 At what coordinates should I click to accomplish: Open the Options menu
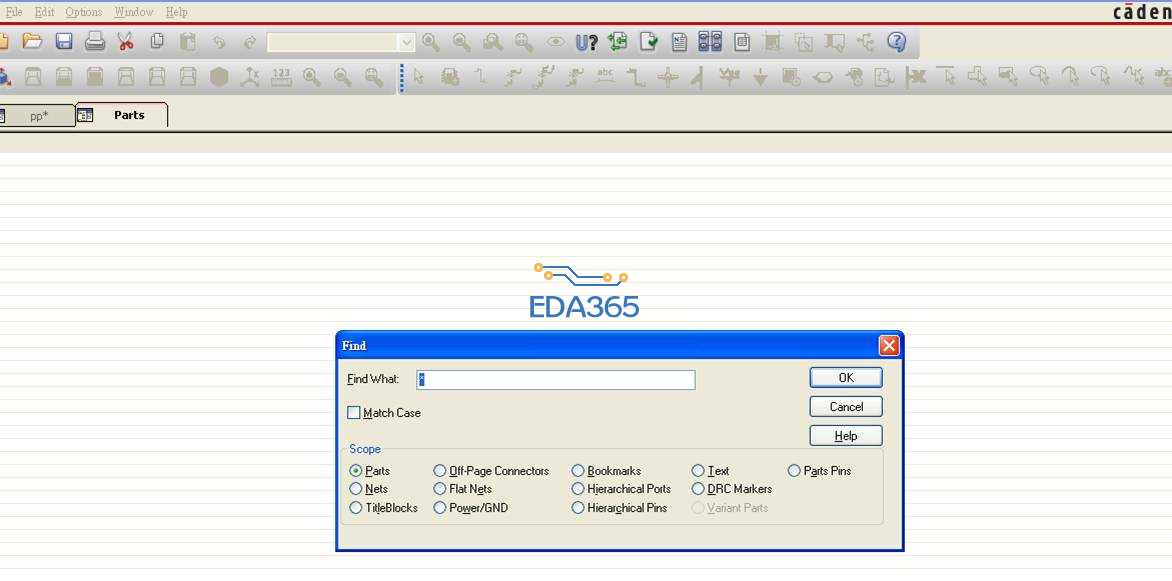click(84, 12)
